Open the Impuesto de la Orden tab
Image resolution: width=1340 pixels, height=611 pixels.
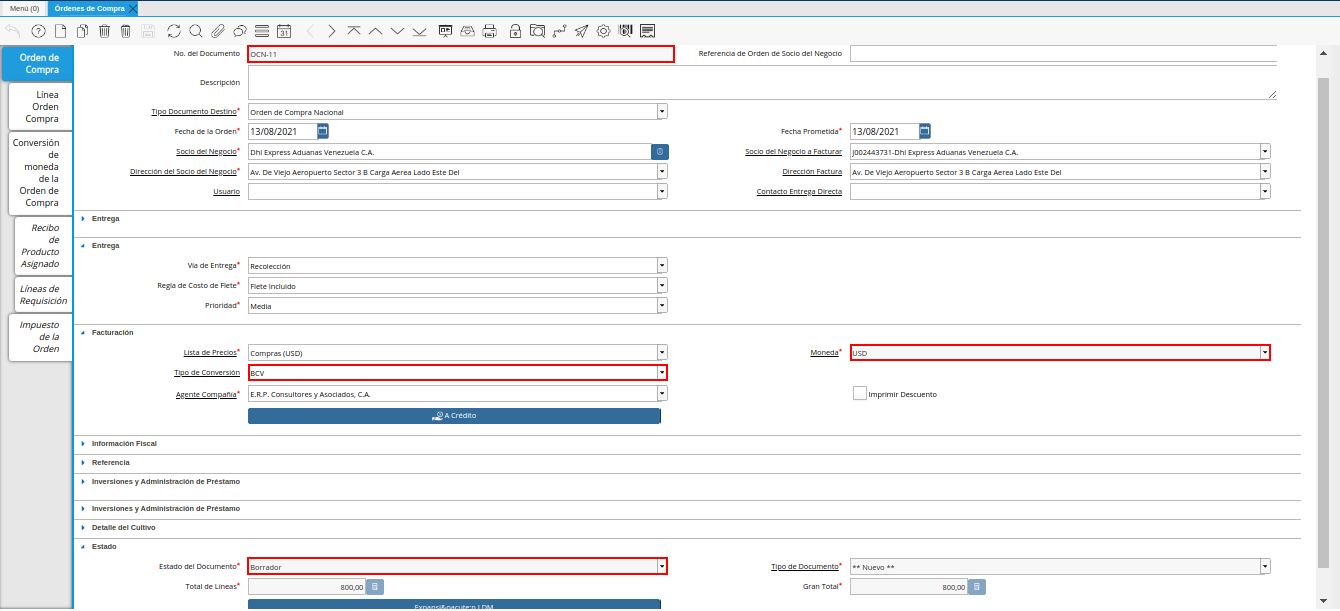click(x=41, y=337)
